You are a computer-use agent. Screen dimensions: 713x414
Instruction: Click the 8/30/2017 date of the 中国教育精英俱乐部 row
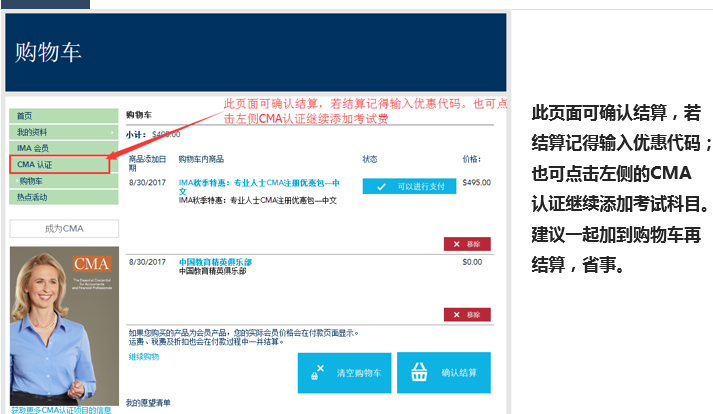(x=147, y=262)
